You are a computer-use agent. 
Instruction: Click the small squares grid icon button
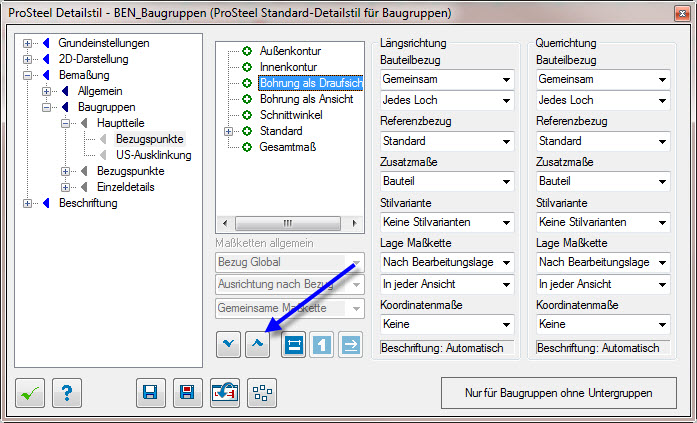262,393
